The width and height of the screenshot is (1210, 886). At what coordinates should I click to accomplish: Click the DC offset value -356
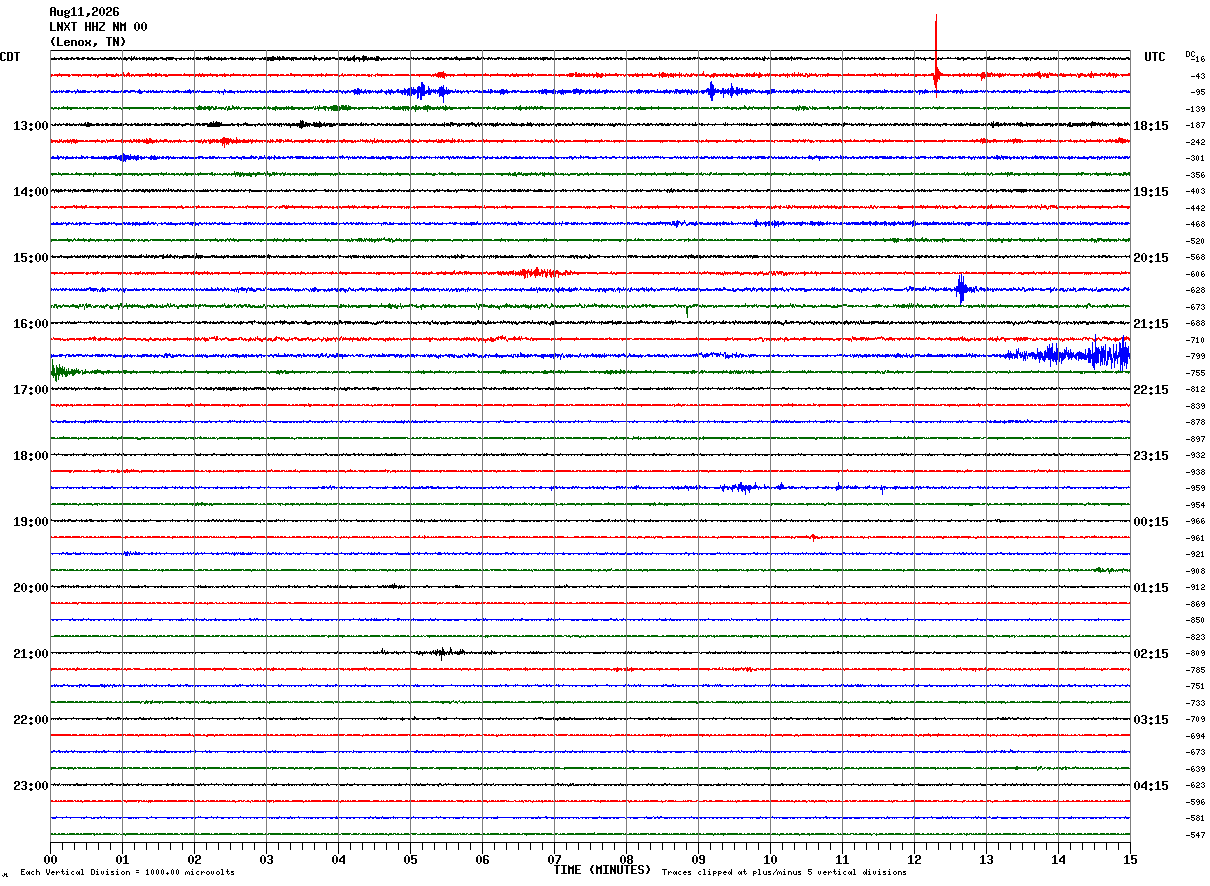point(1195,175)
